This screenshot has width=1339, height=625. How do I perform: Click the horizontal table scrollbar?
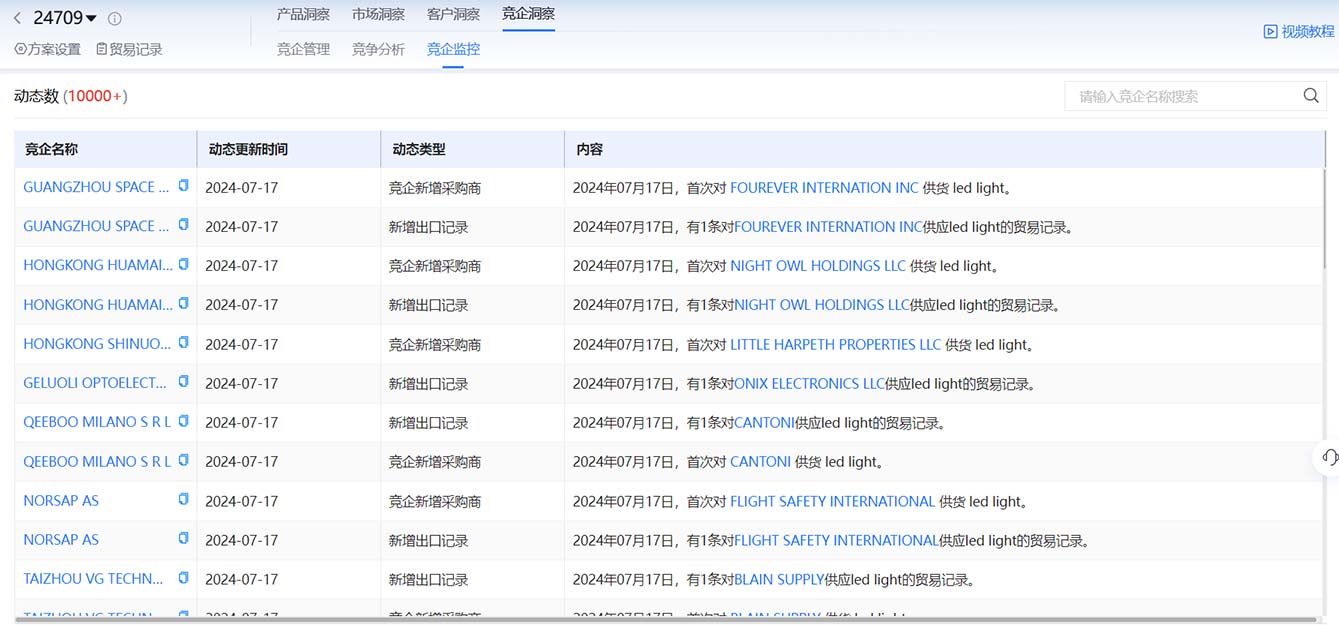coord(665,620)
